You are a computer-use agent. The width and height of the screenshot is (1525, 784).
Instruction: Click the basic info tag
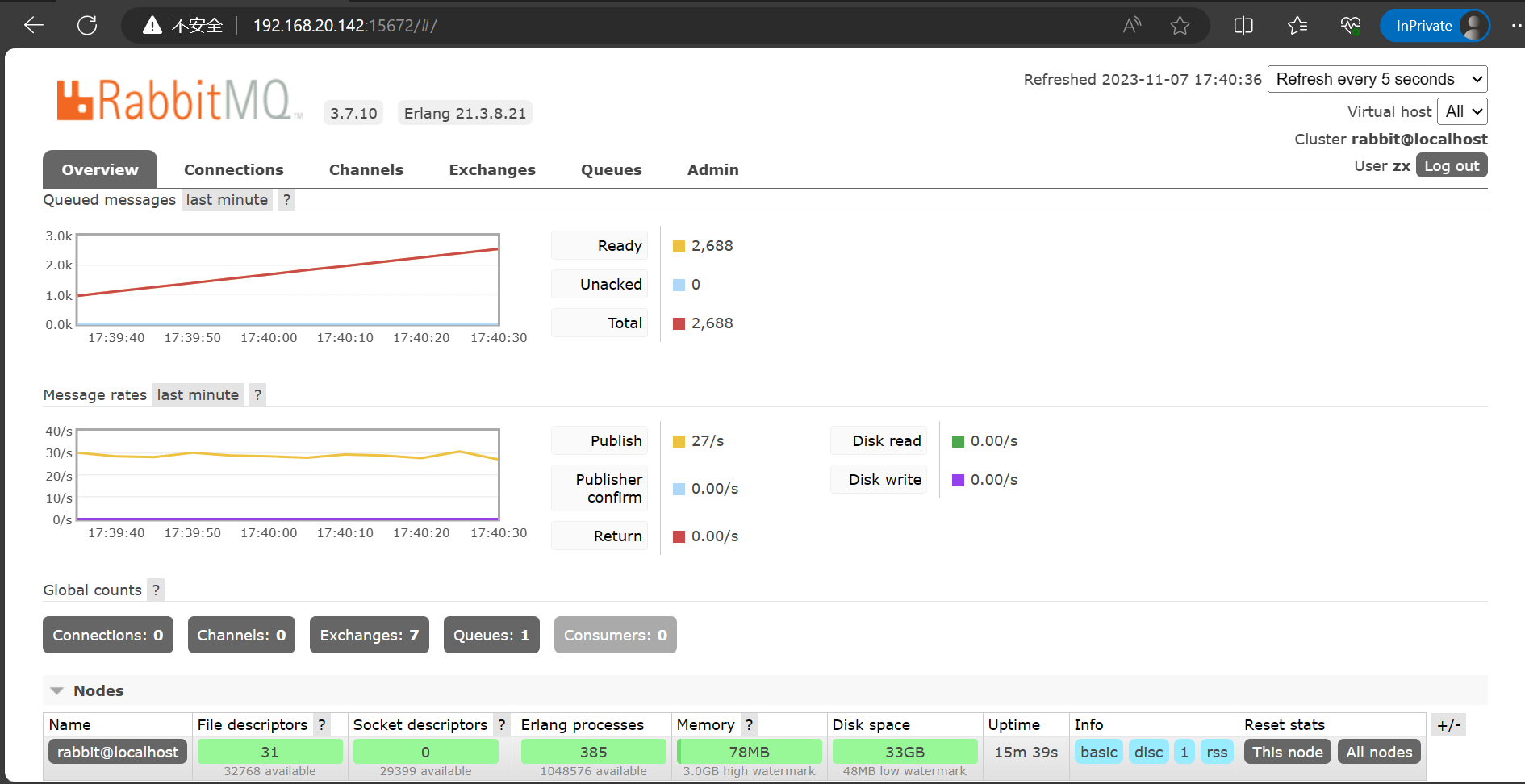click(x=1099, y=752)
